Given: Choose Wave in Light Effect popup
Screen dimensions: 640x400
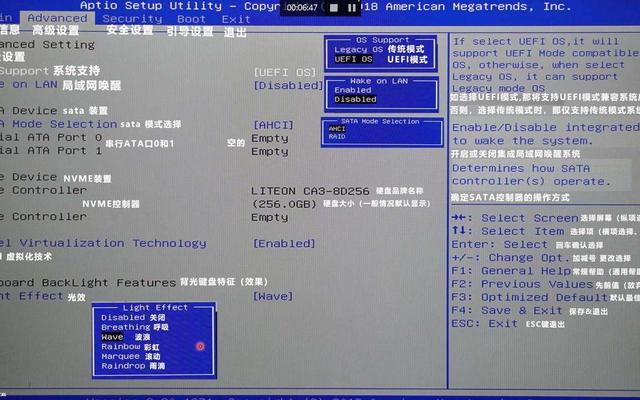Looking at the screenshot, I should 112,337.
